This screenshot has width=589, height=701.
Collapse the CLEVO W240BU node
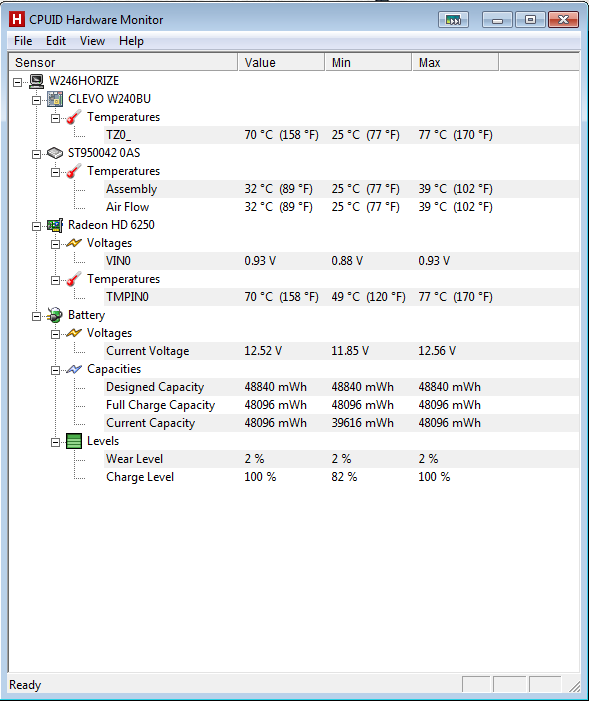click(36, 100)
